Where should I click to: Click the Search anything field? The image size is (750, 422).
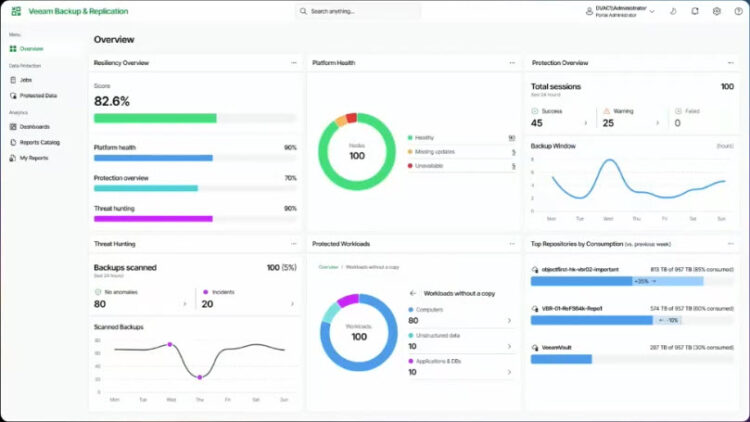click(358, 11)
